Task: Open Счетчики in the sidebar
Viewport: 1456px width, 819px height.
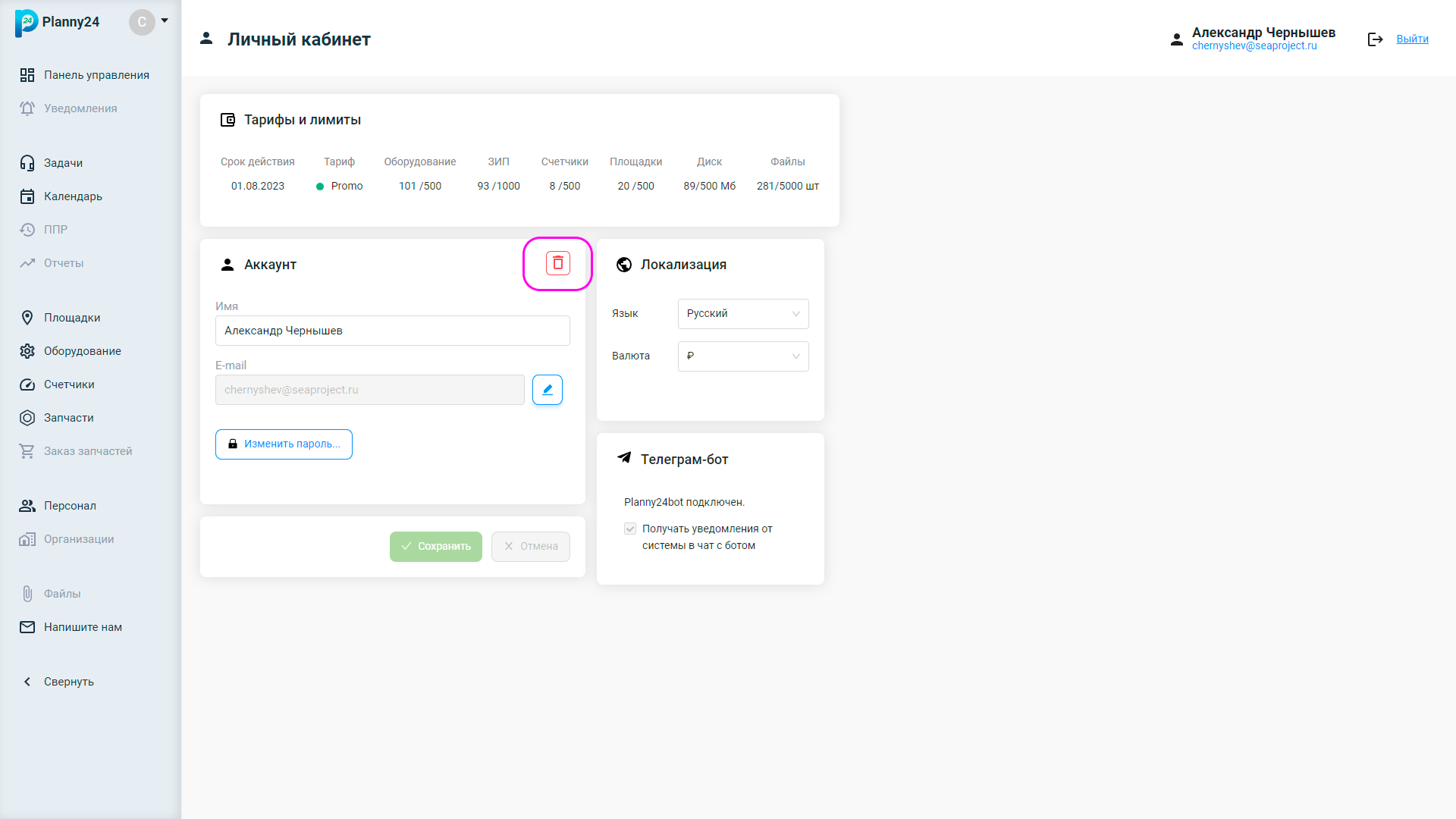Action: (69, 384)
